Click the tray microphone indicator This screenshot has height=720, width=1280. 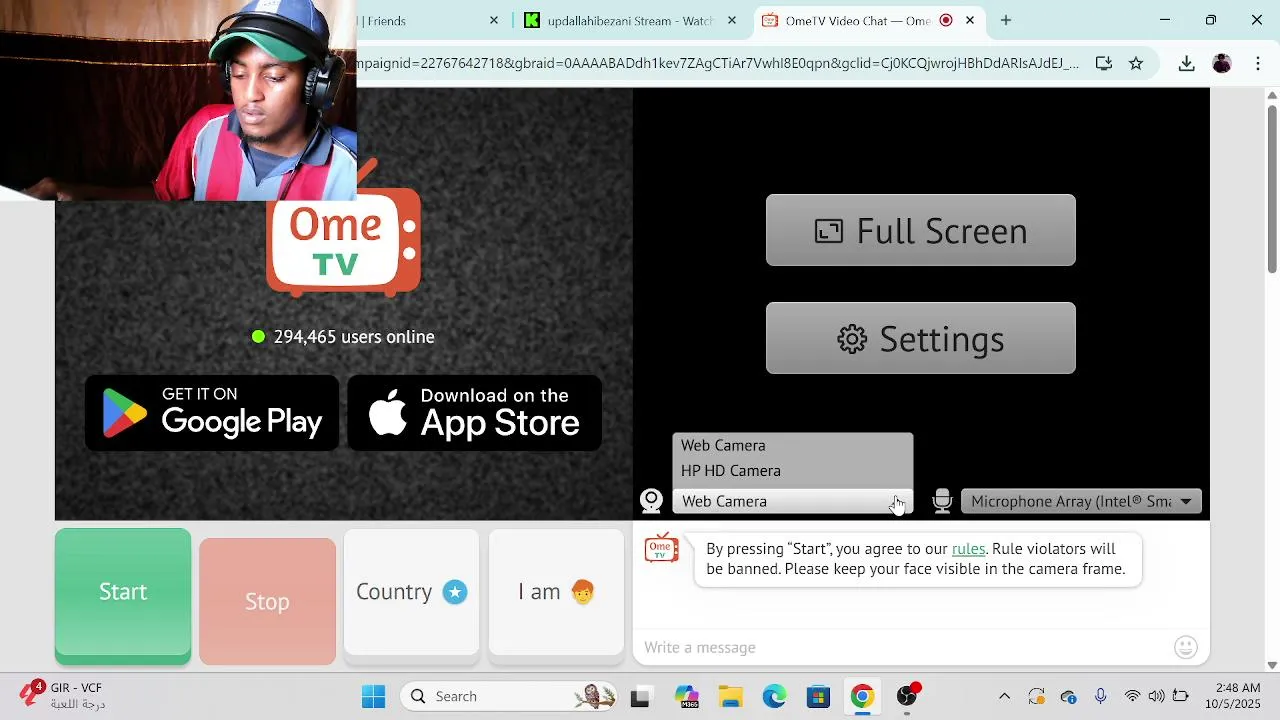pyautogui.click(x=1101, y=696)
